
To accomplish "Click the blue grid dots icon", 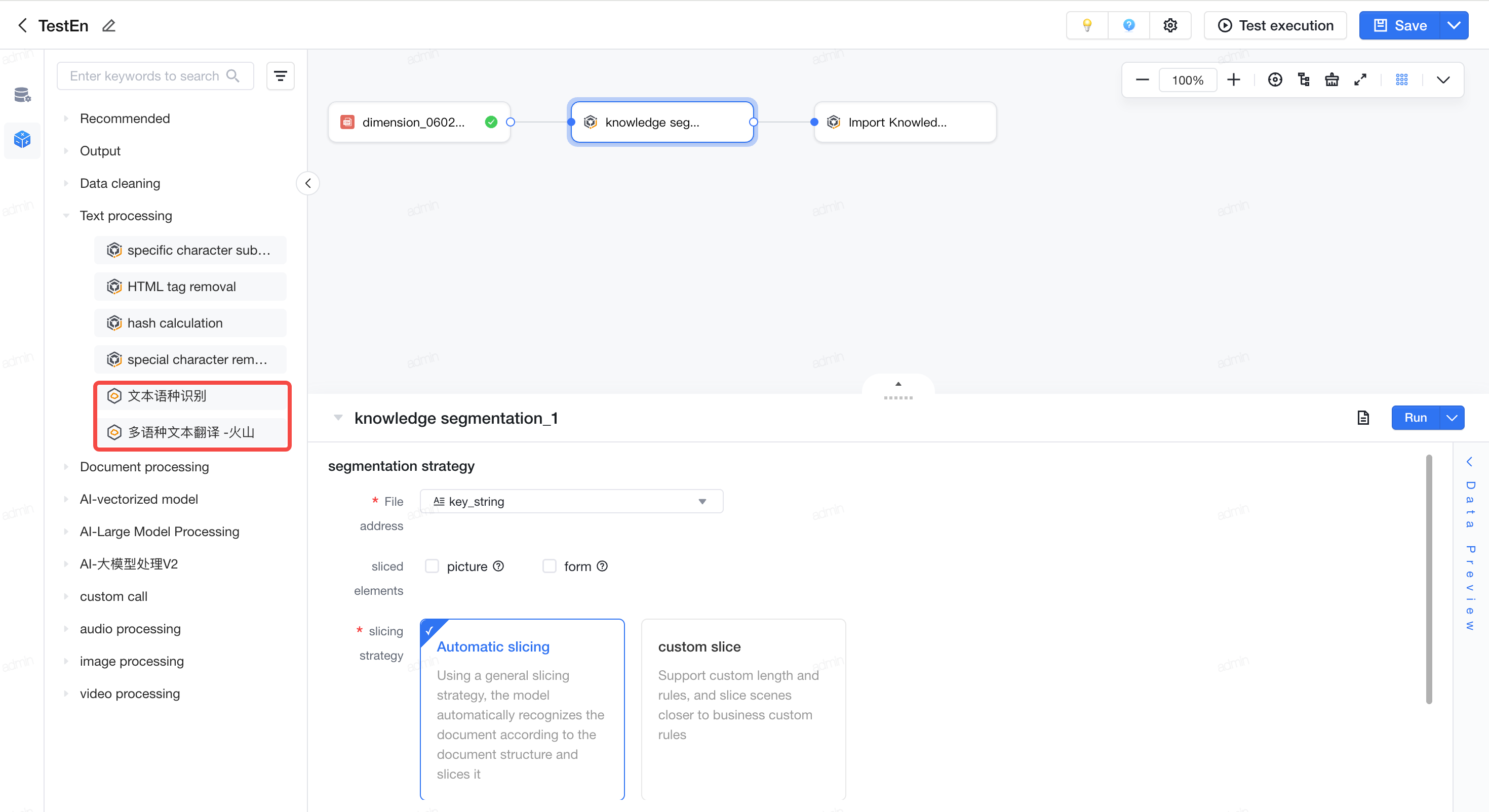I will coord(1402,80).
